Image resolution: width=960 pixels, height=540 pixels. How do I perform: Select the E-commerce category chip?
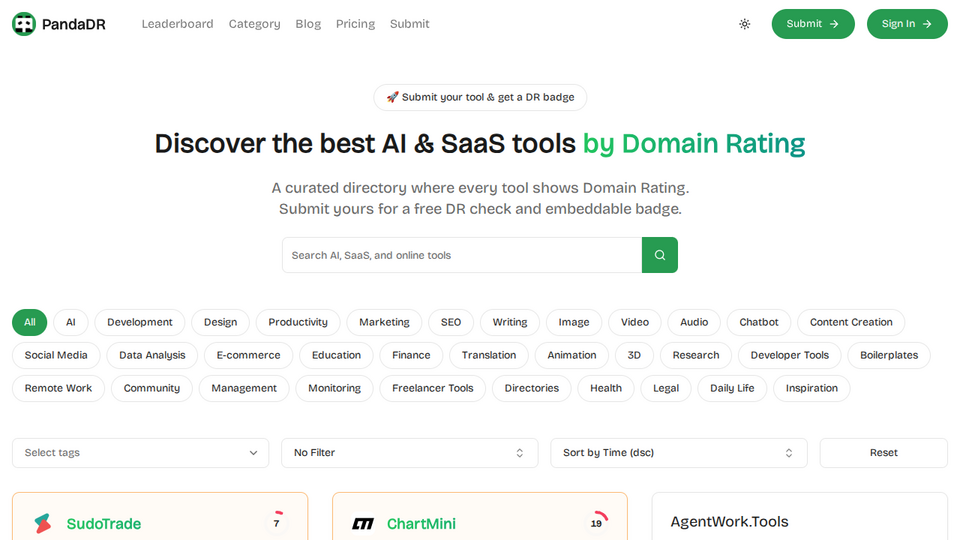point(248,355)
